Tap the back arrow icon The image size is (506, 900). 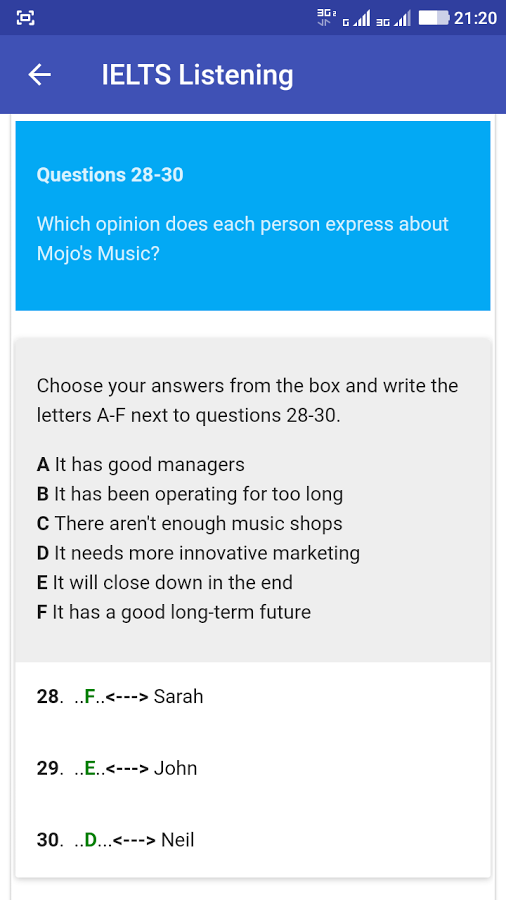point(40,75)
